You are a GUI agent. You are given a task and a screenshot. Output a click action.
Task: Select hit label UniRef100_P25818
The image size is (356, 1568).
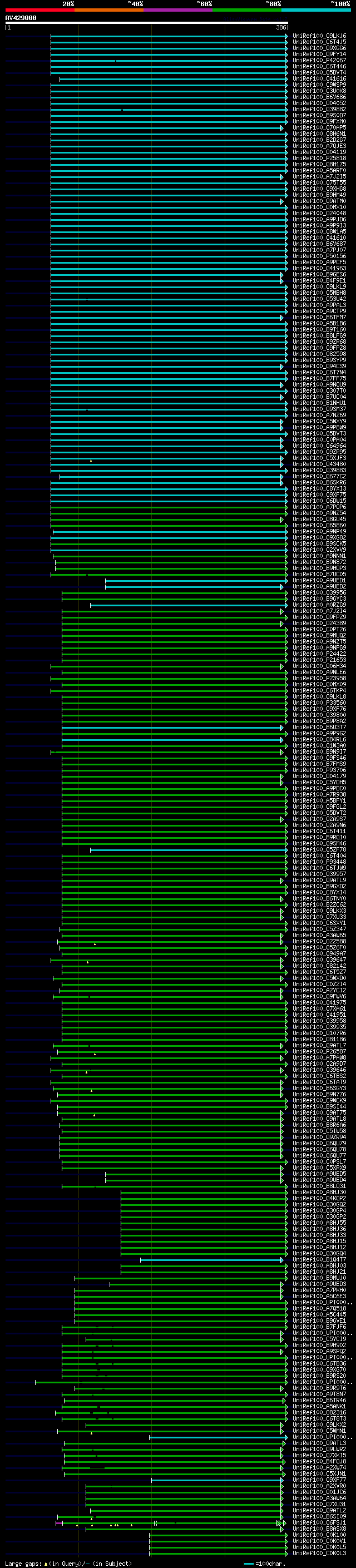319,159
